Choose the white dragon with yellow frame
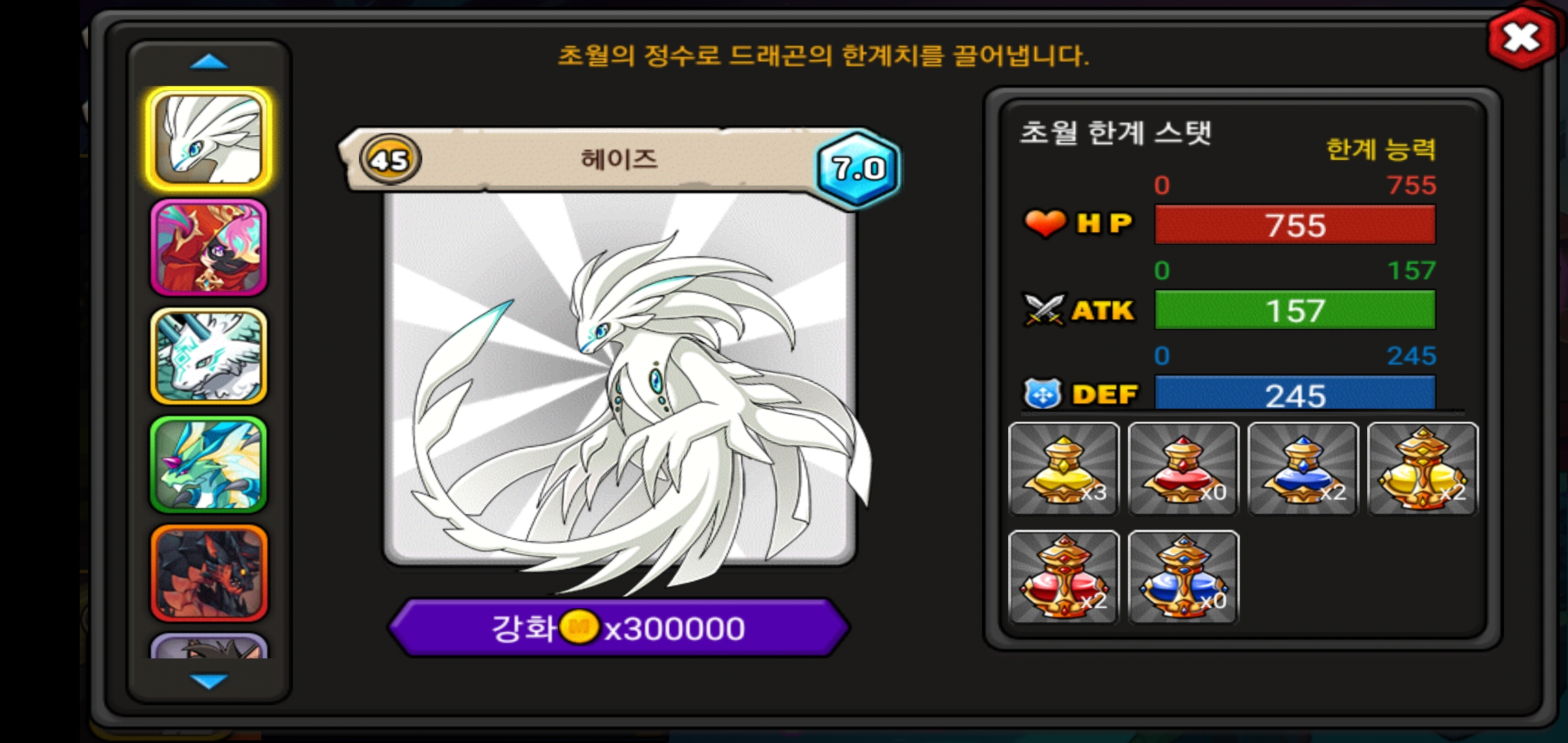 (209, 140)
